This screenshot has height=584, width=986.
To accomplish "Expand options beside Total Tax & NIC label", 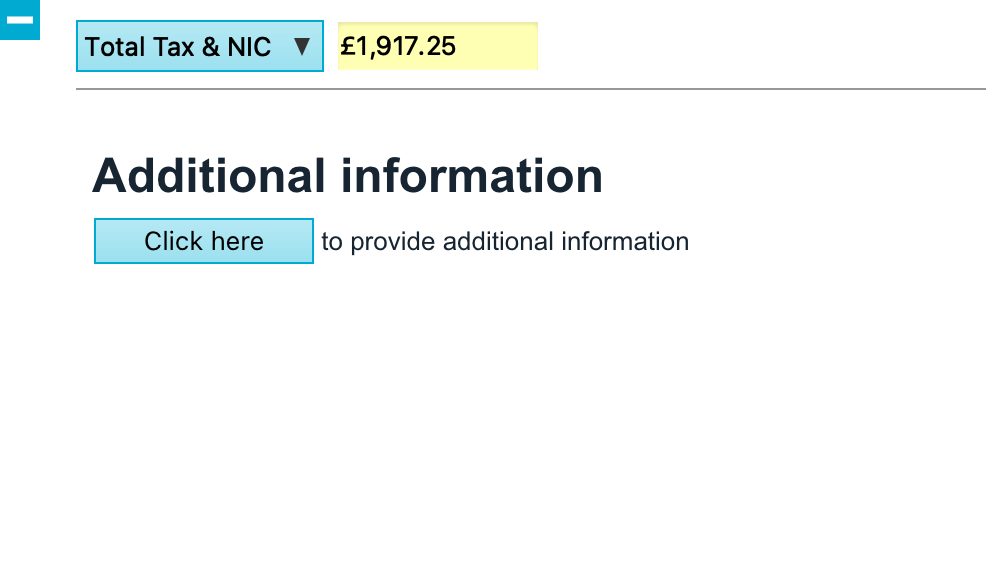I will (302, 46).
